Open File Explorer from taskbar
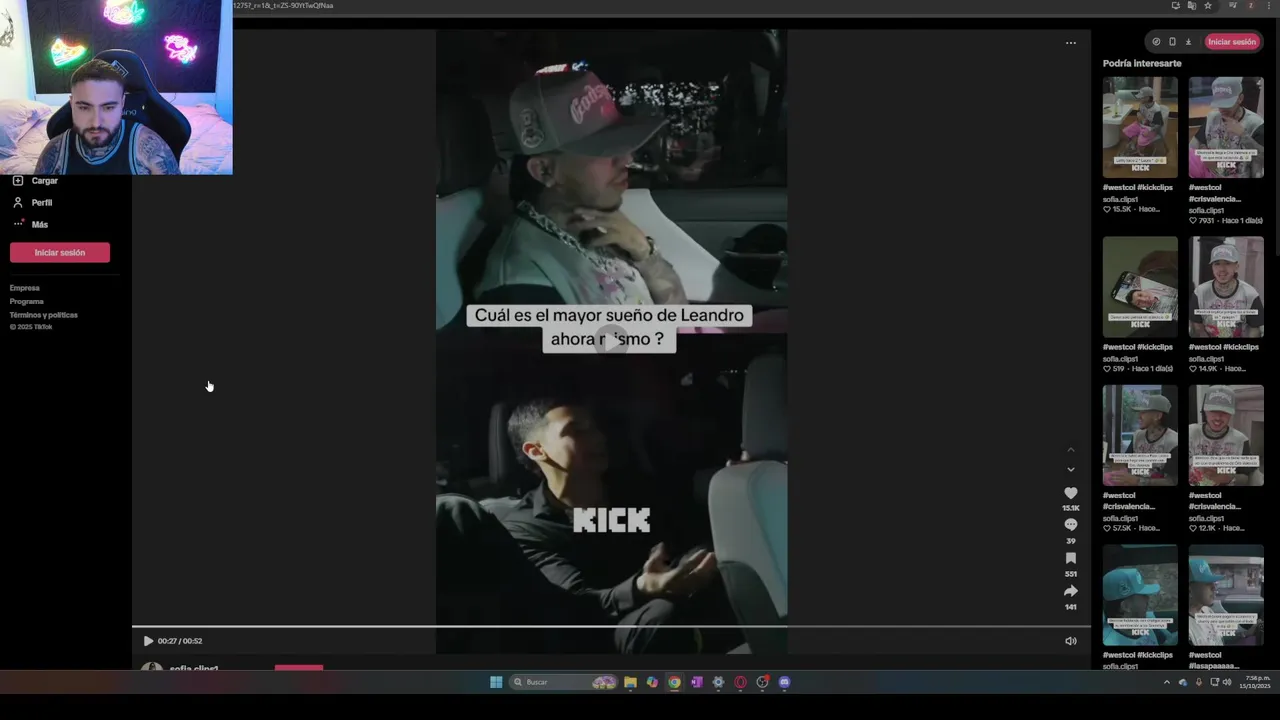 [x=630, y=682]
